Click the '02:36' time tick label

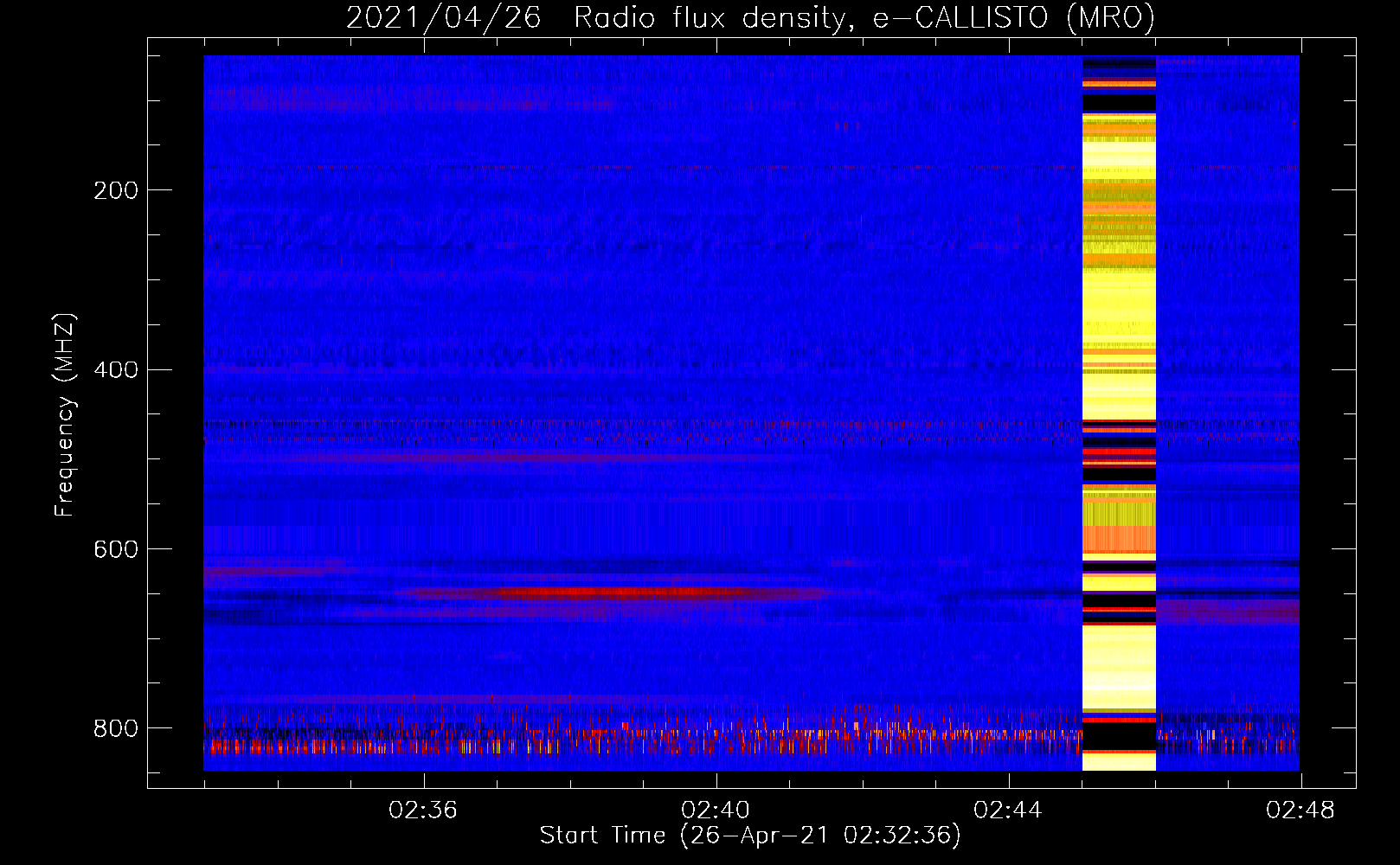(423, 811)
